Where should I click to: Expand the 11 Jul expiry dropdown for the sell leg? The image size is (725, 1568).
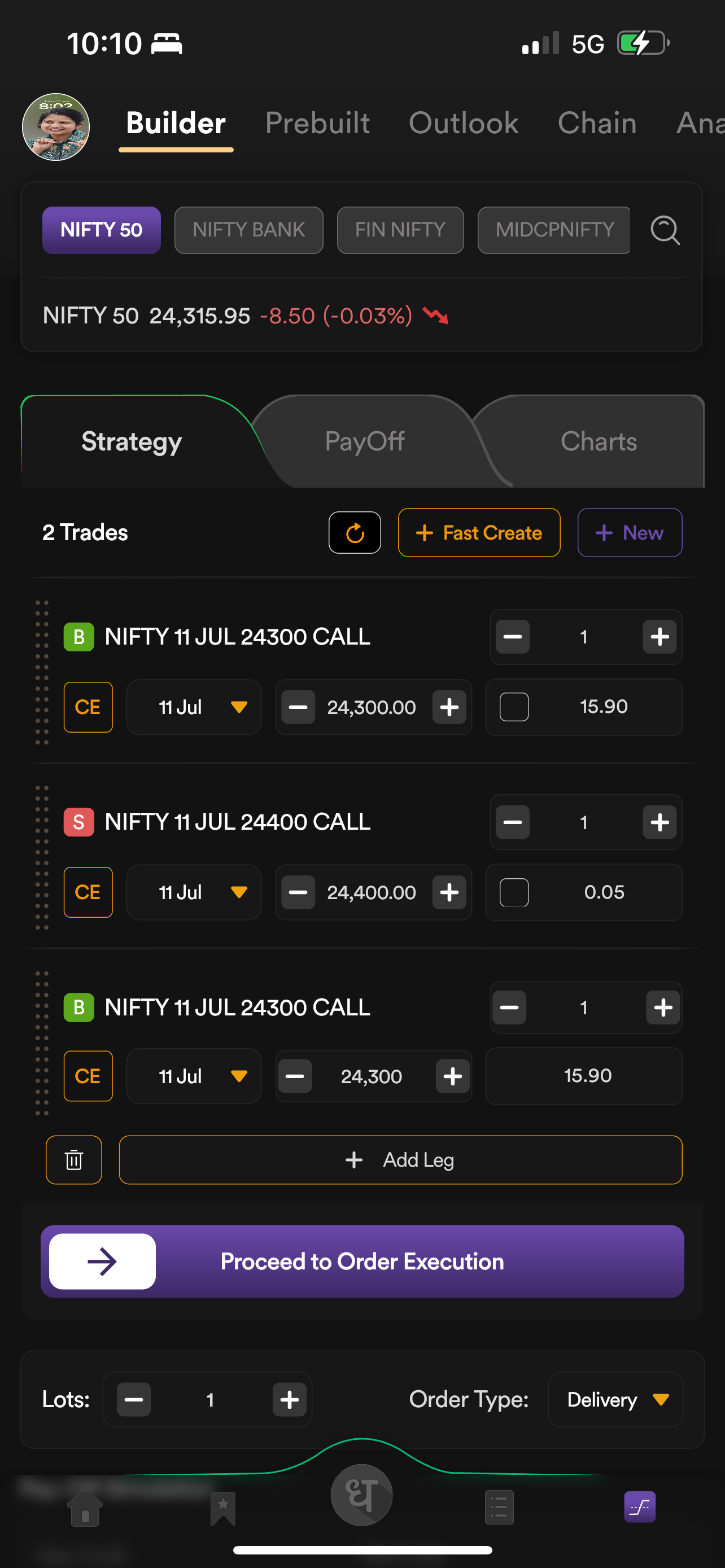[194, 892]
